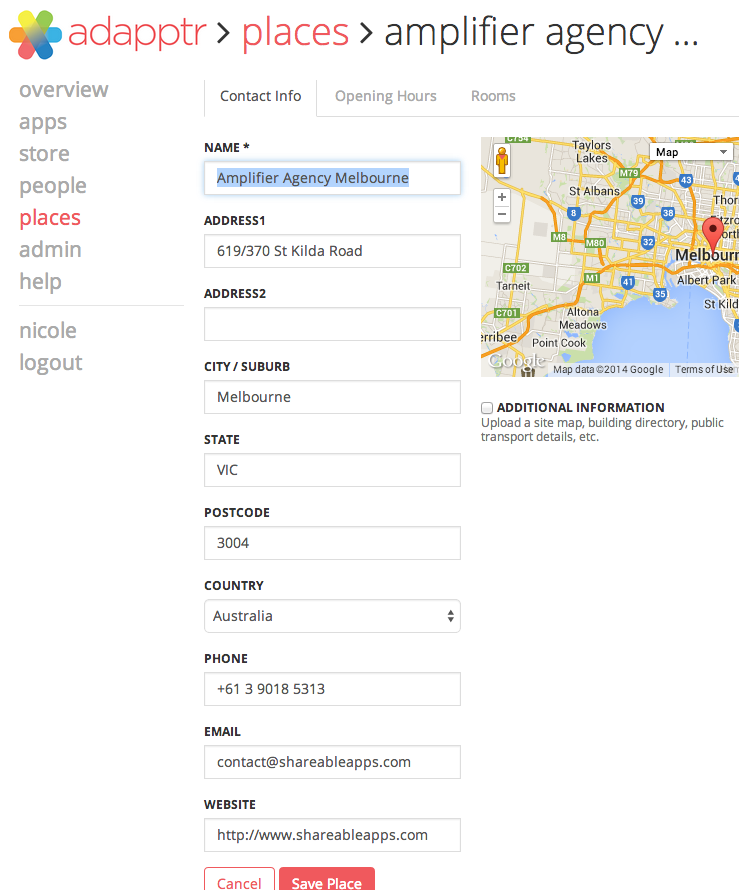
Task: Click the places breadcrumb link
Action: coord(295,33)
